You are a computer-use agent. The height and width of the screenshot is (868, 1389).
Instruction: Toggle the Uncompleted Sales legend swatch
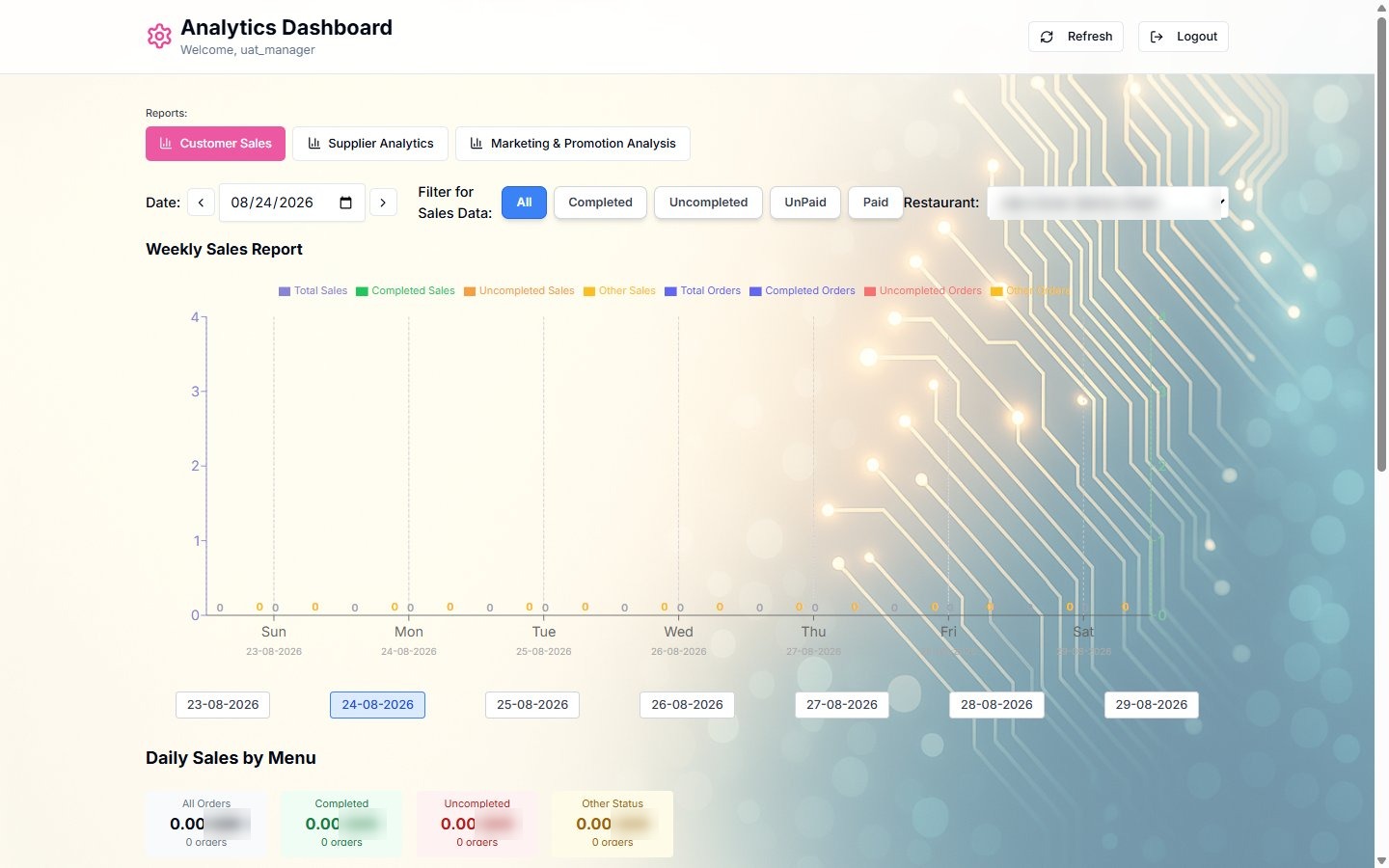coord(470,291)
